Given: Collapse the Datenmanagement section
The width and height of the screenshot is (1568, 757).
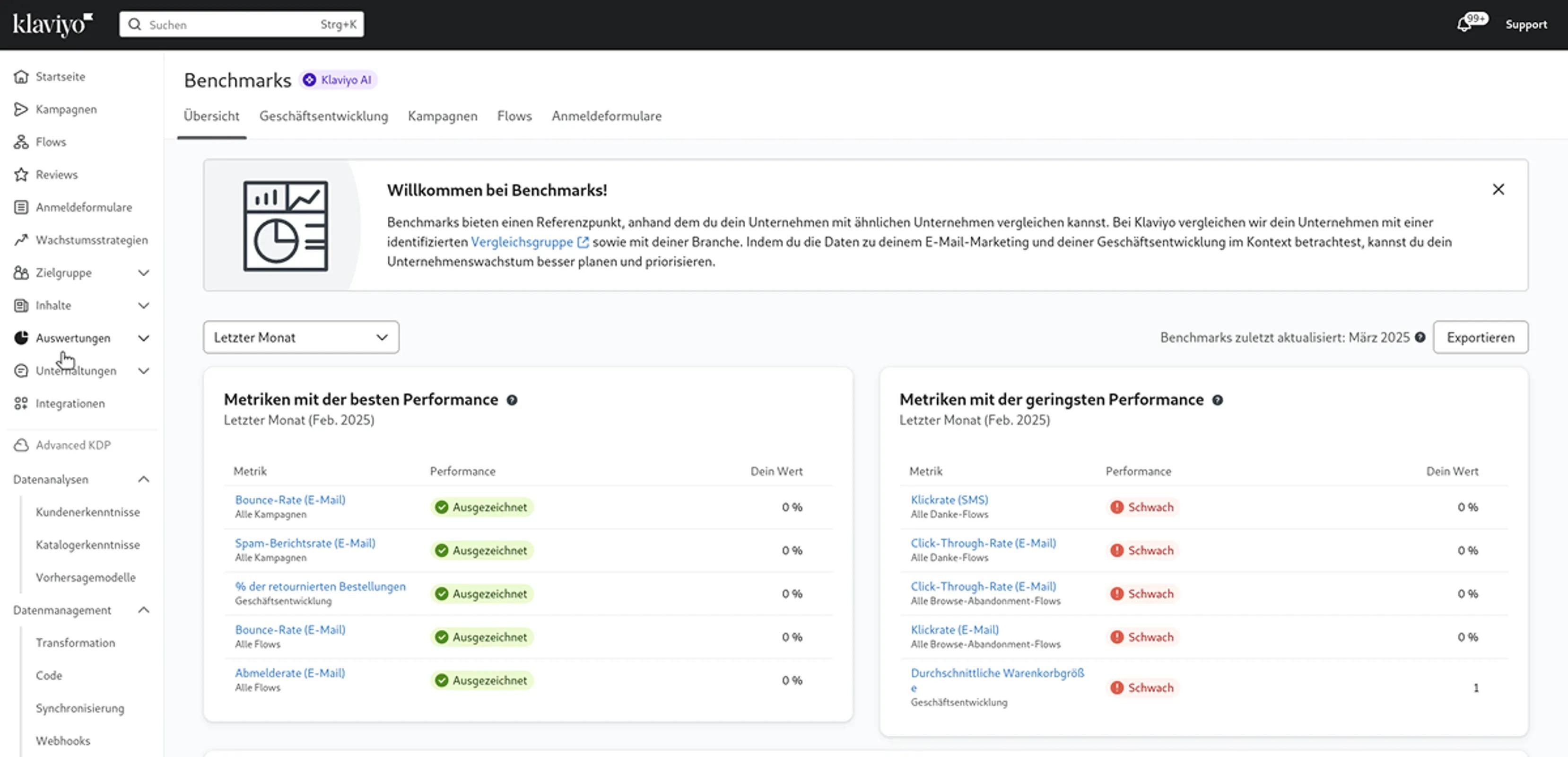Looking at the screenshot, I should point(144,610).
